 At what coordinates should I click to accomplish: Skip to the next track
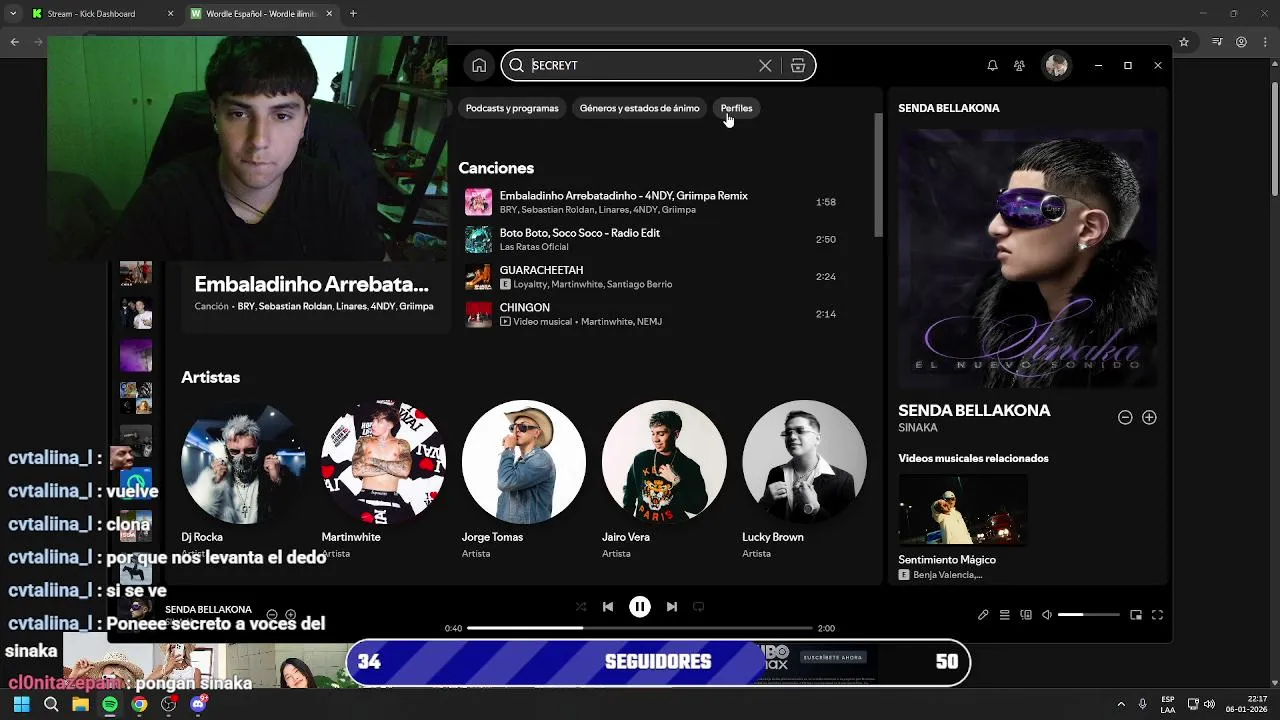[x=672, y=606]
